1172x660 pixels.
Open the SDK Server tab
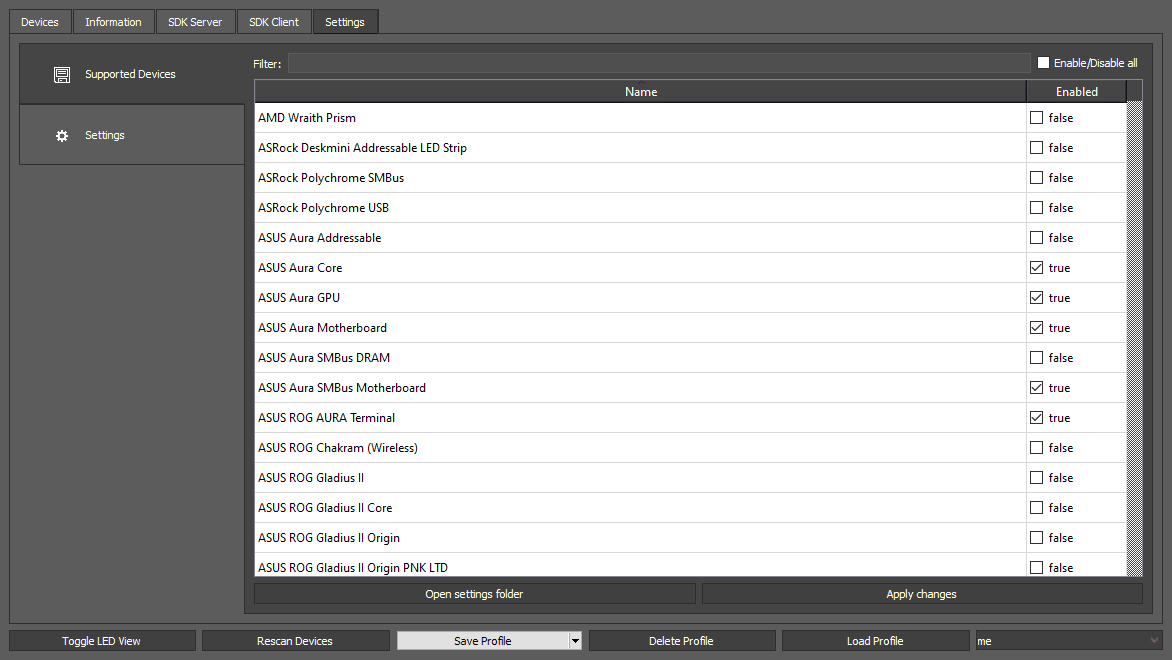point(195,22)
